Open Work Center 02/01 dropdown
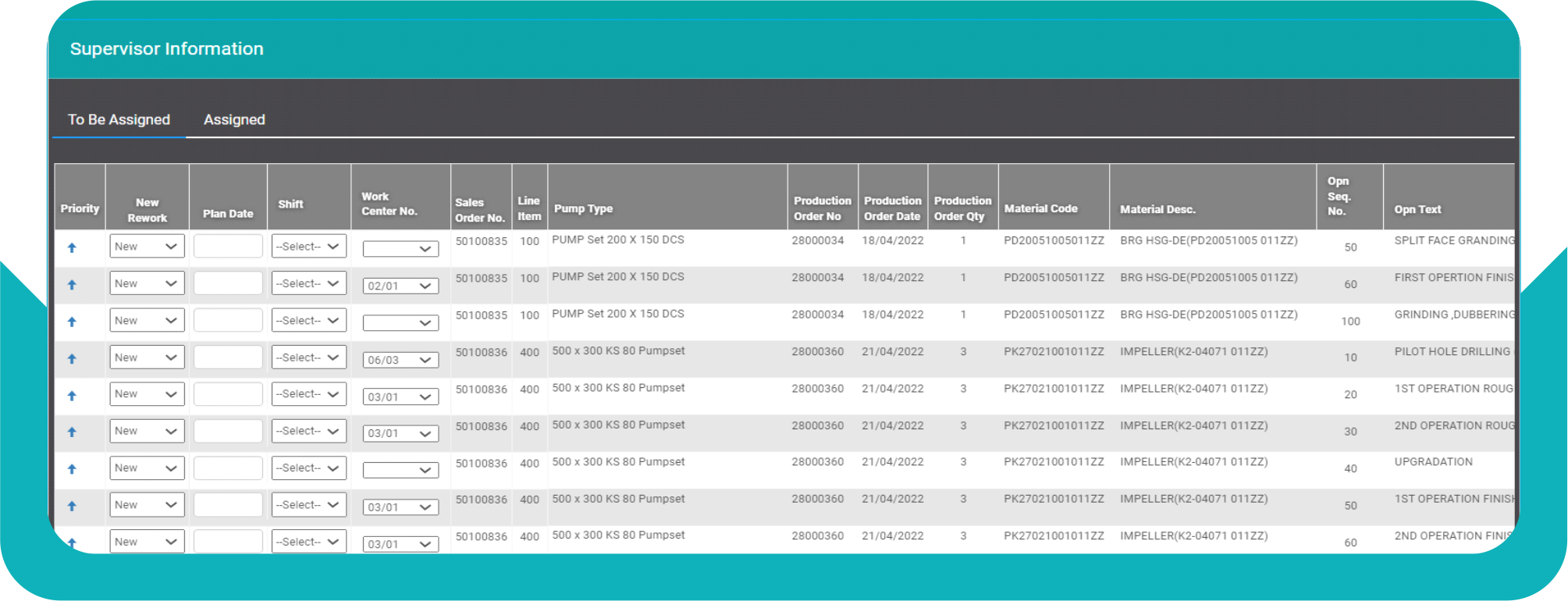The image size is (1568, 601). pos(400,286)
